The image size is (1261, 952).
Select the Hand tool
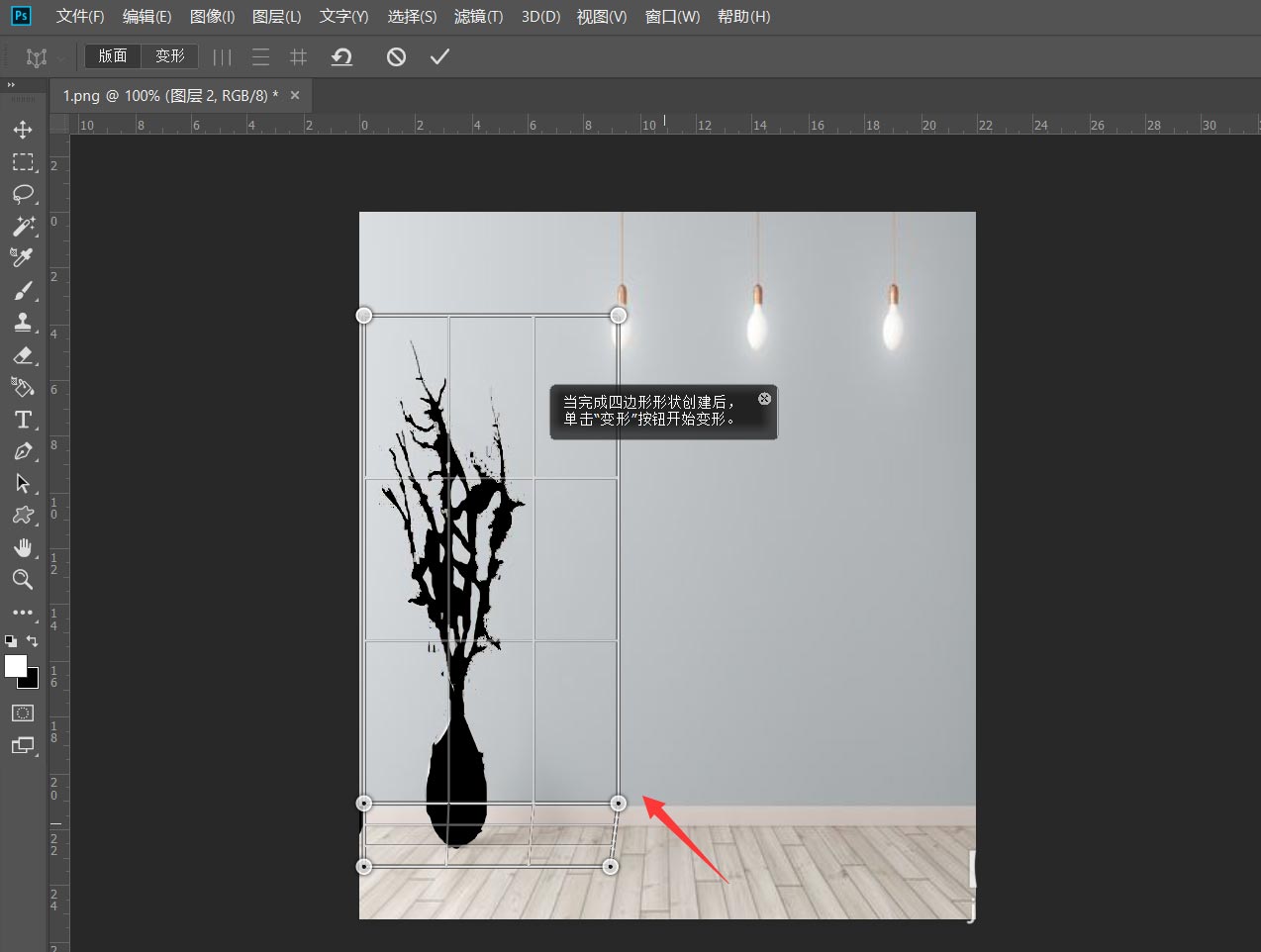point(23,548)
